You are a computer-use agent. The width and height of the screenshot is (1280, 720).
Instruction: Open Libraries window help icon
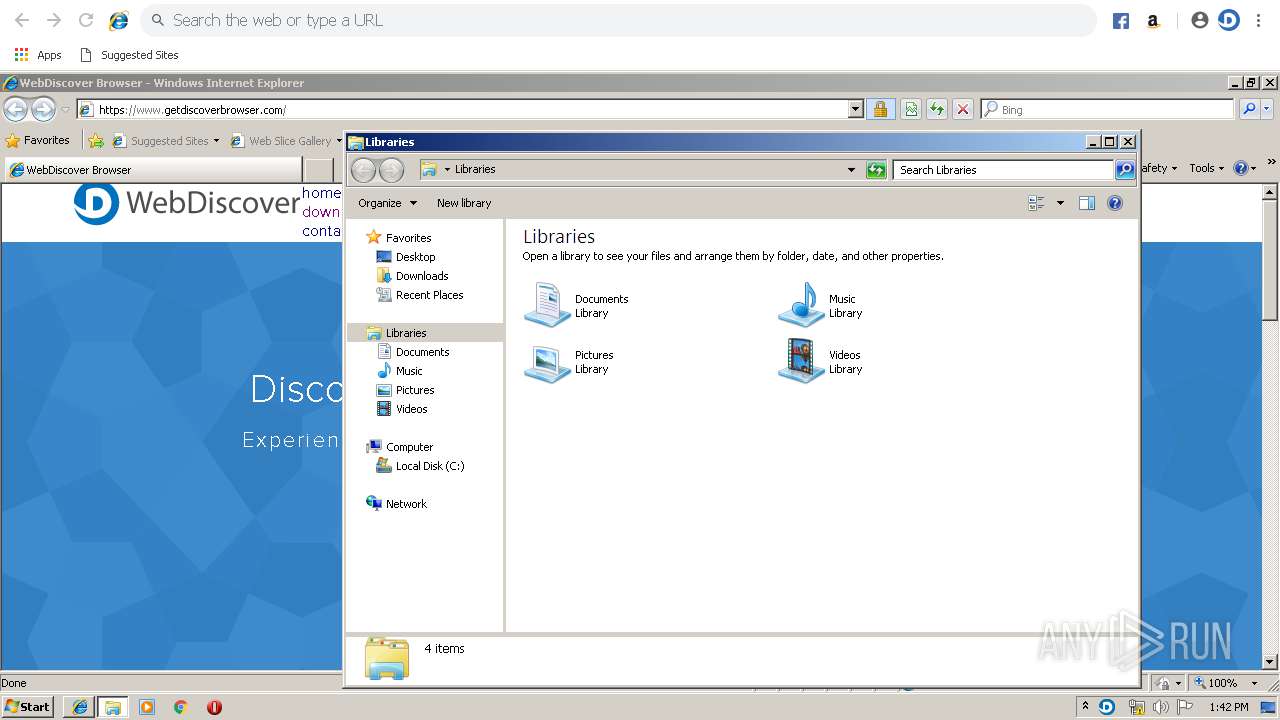[x=1115, y=203]
